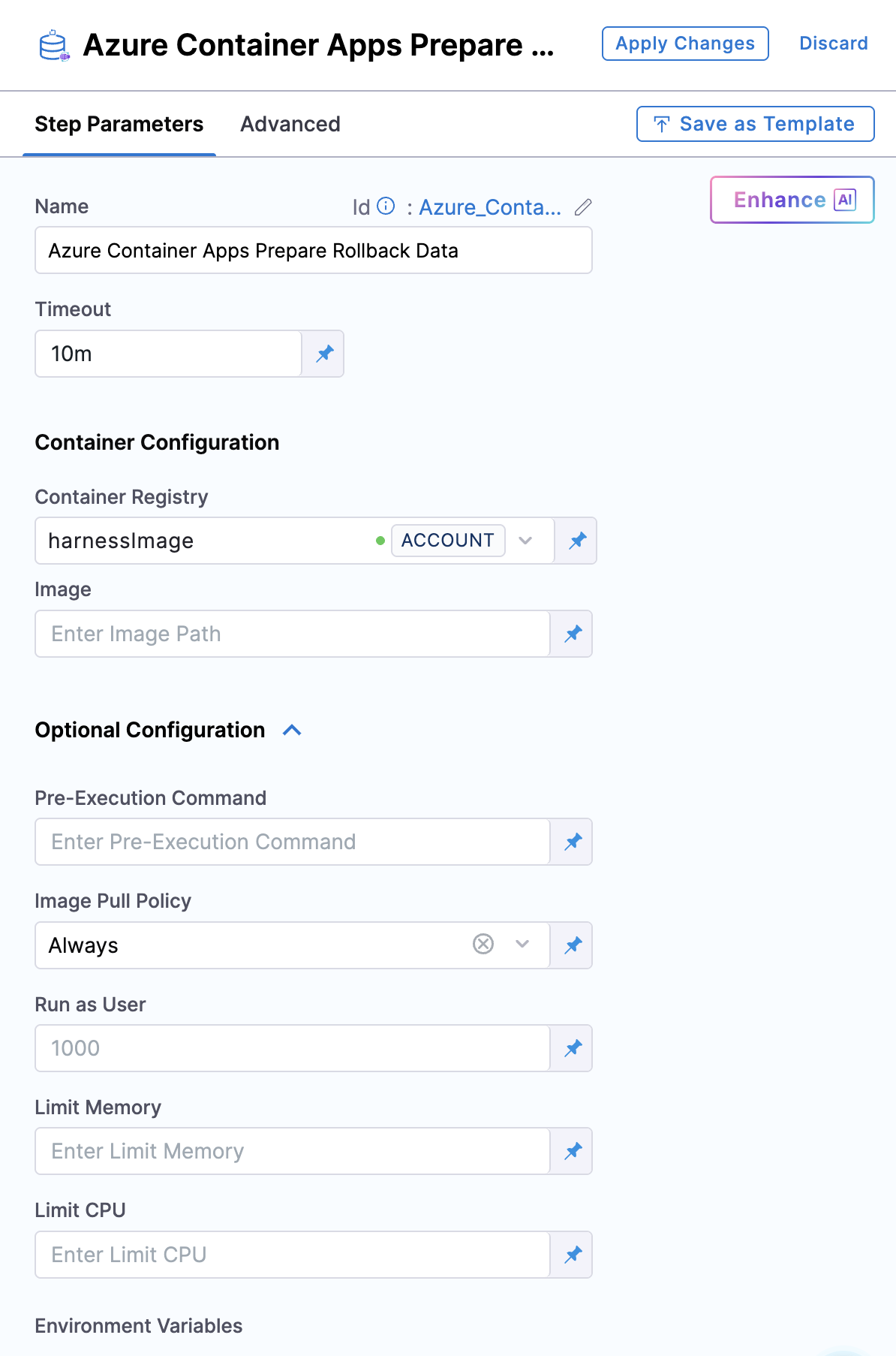Viewport: 896px width, 1356px height.
Task: Click the pin icon for Image field
Action: coord(573,634)
